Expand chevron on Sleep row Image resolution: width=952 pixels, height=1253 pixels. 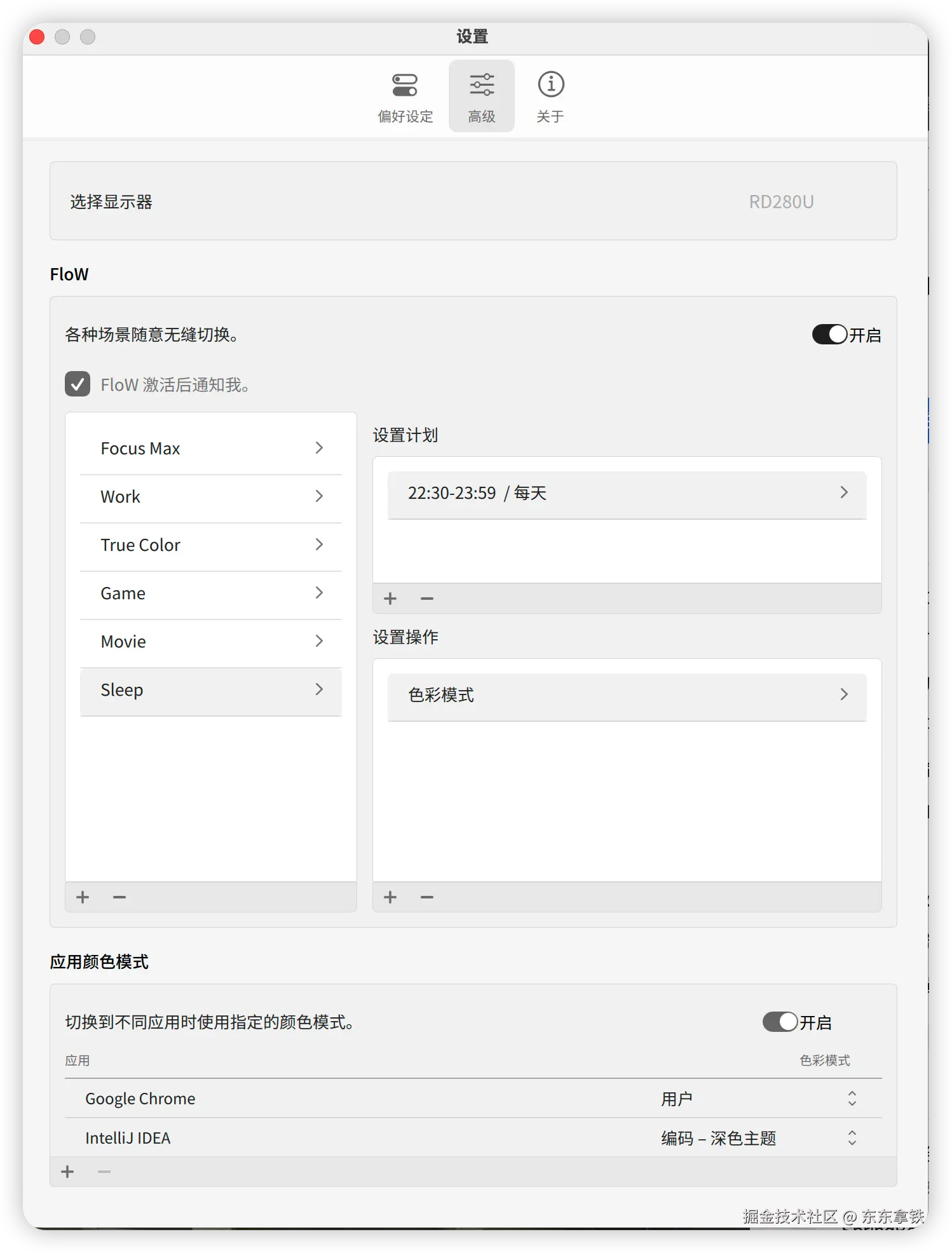pyautogui.click(x=319, y=689)
